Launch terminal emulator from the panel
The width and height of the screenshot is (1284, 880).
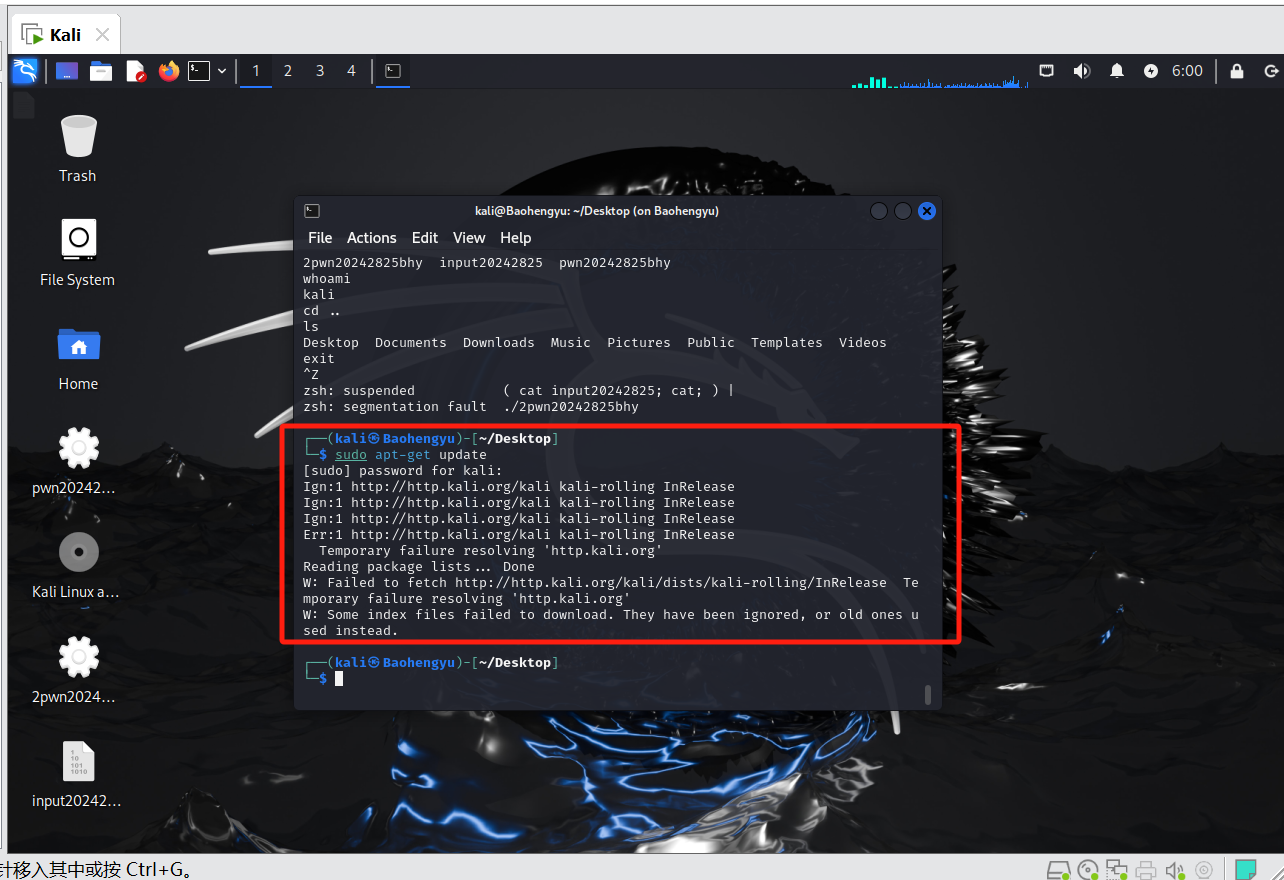pyautogui.click(x=200, y=71)
